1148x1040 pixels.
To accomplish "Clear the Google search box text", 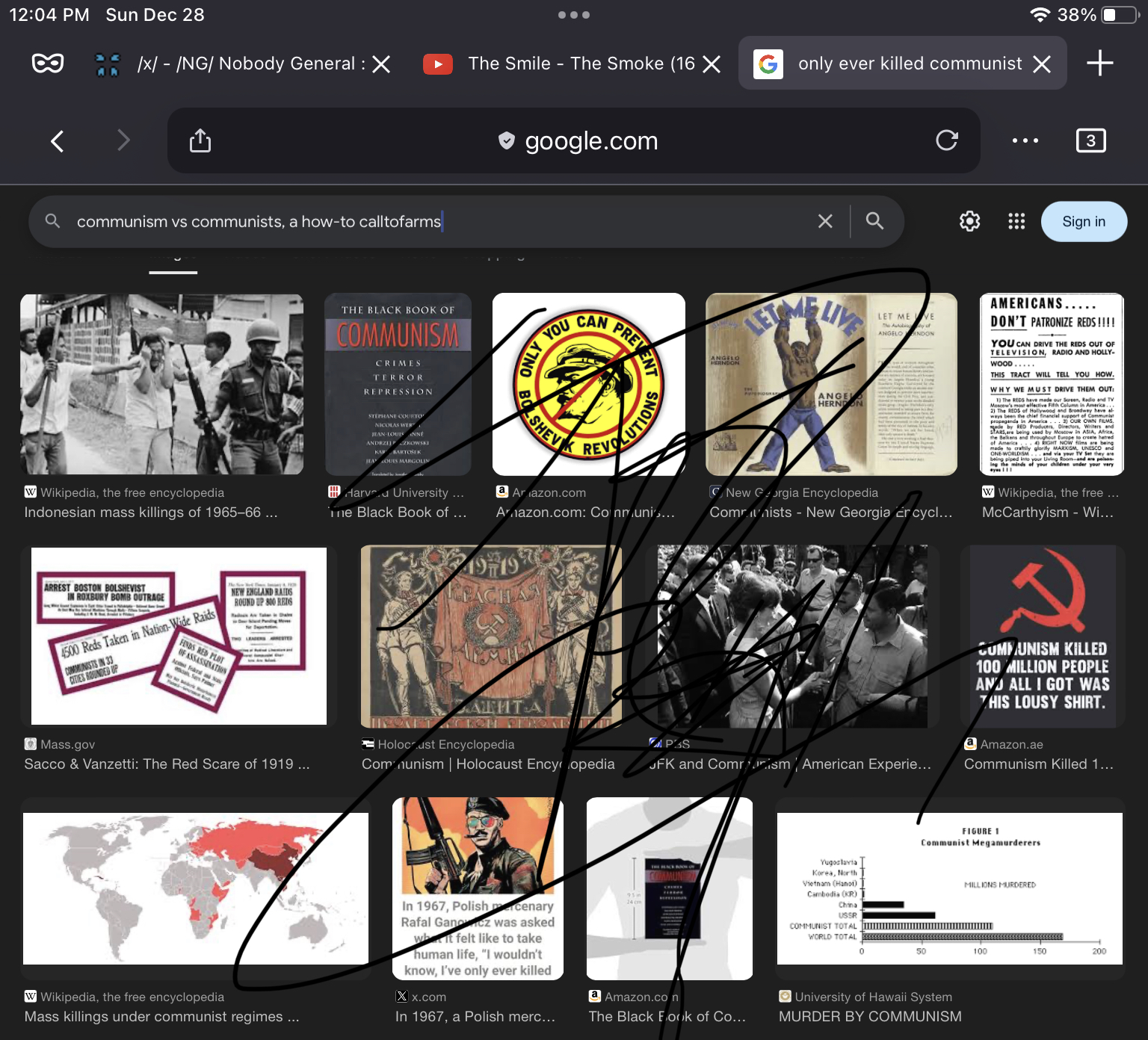I will click(x=825, y=221).
